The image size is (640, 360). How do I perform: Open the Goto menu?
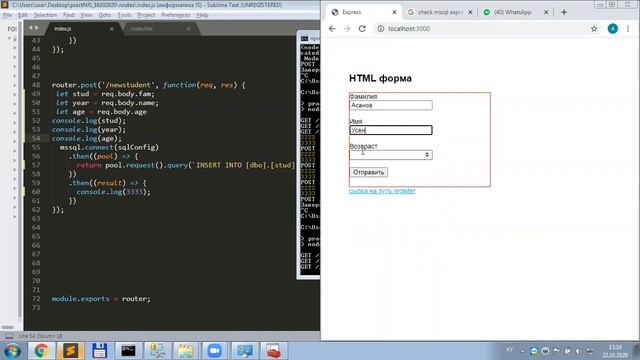(x=104, y=15)
